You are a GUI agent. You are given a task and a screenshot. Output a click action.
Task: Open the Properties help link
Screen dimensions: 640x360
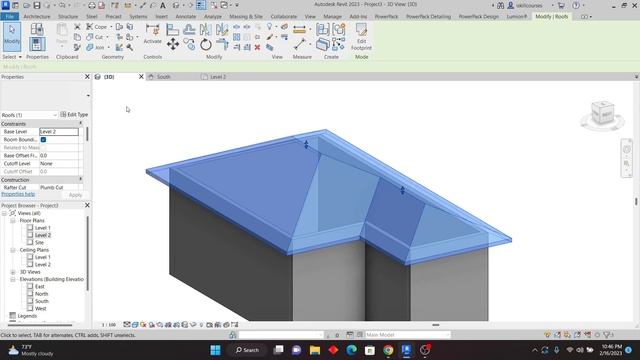click(x=18, y=194)
